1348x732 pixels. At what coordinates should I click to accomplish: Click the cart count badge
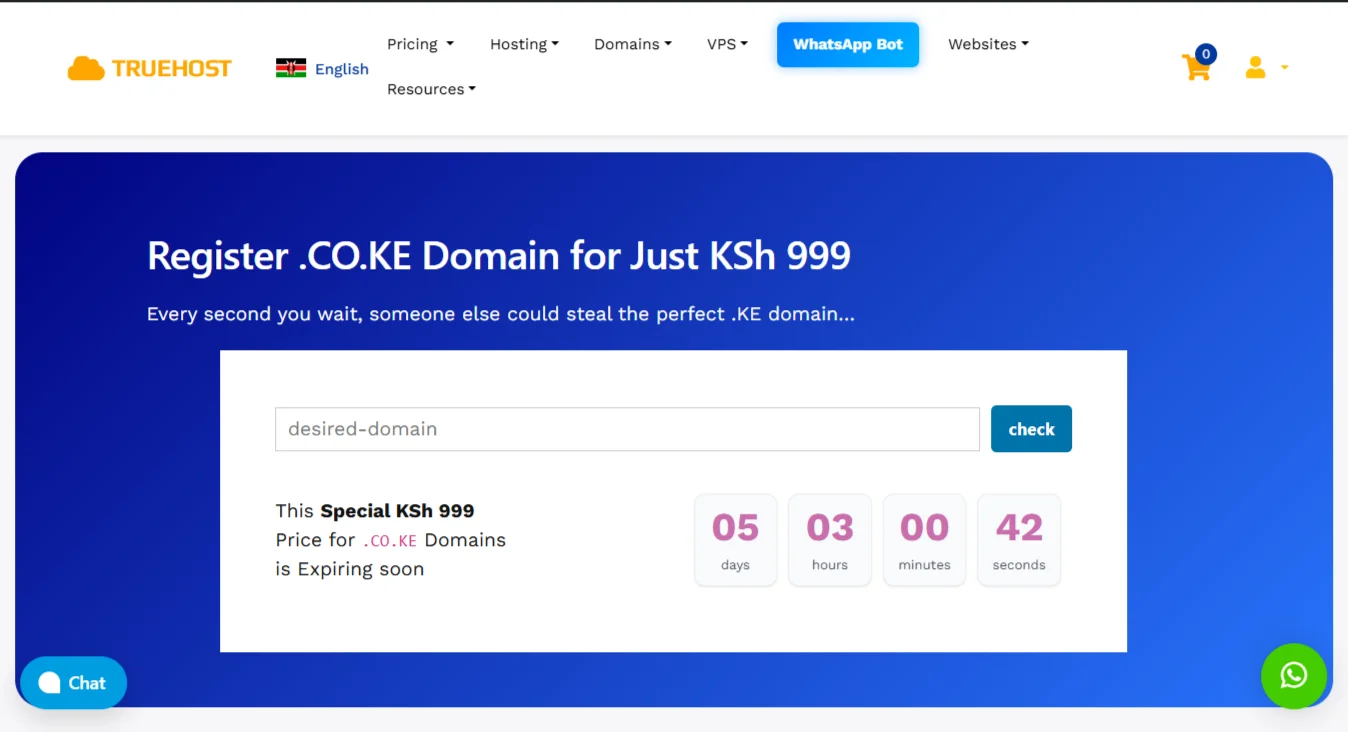(x=1206, y=54)
